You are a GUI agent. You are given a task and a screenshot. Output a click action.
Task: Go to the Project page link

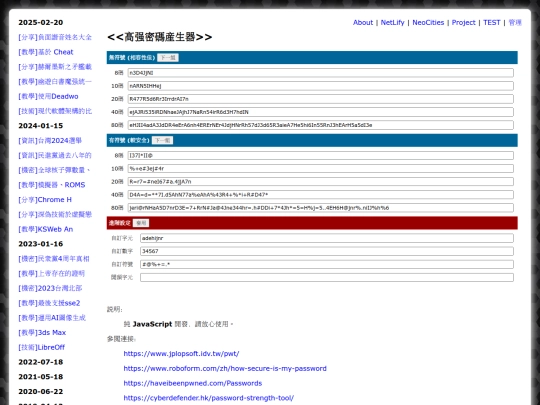coord(464,22)
